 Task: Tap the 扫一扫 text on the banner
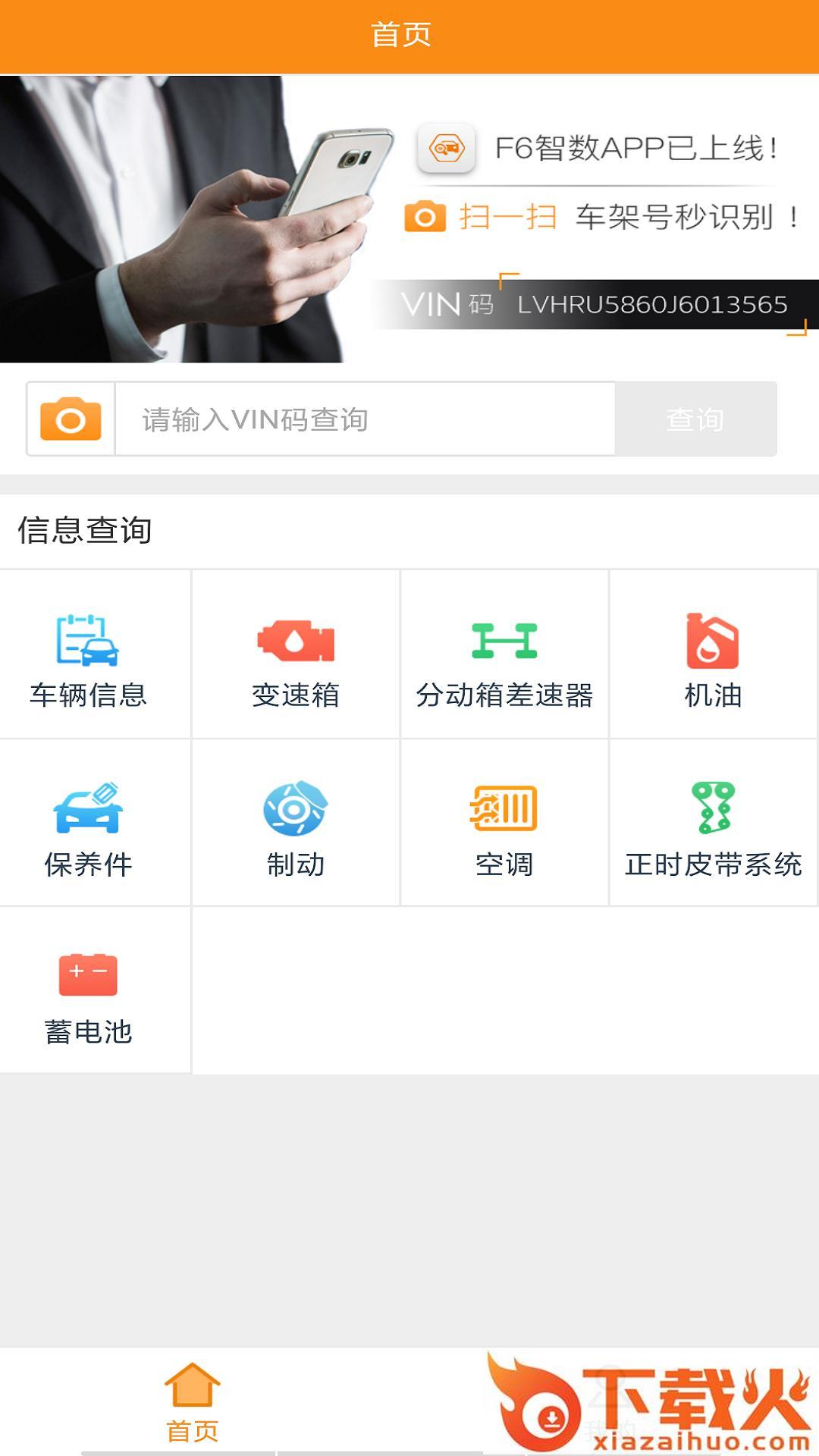click(x=508, y=217)
